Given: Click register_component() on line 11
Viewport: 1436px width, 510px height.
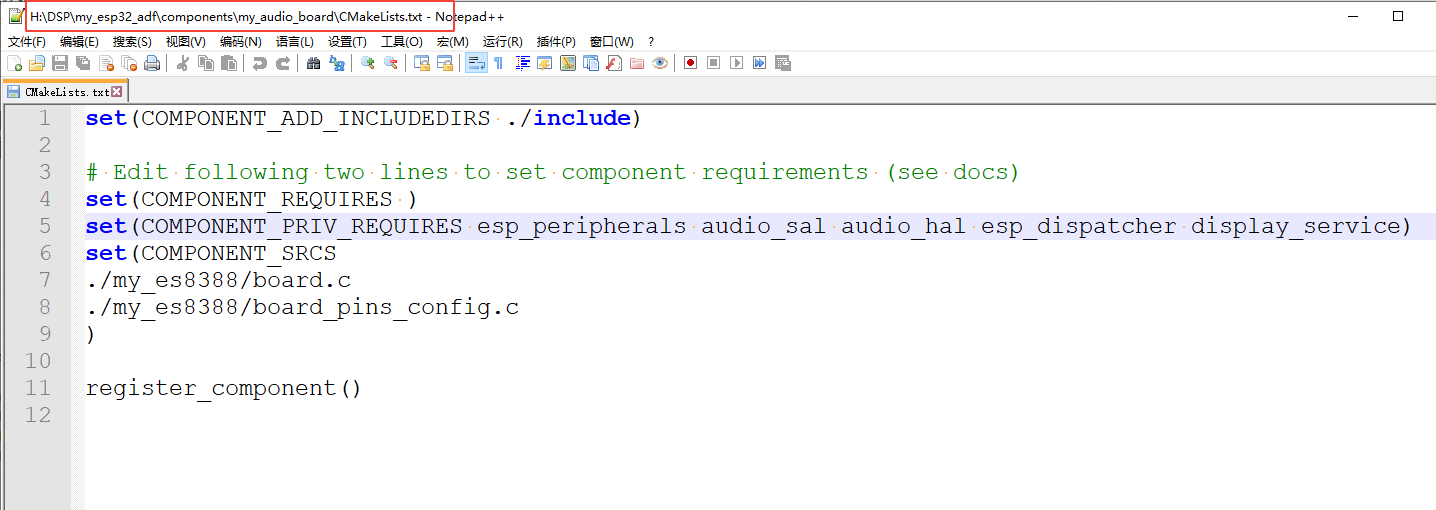Looking at the screenshot, I should (223, 388).
